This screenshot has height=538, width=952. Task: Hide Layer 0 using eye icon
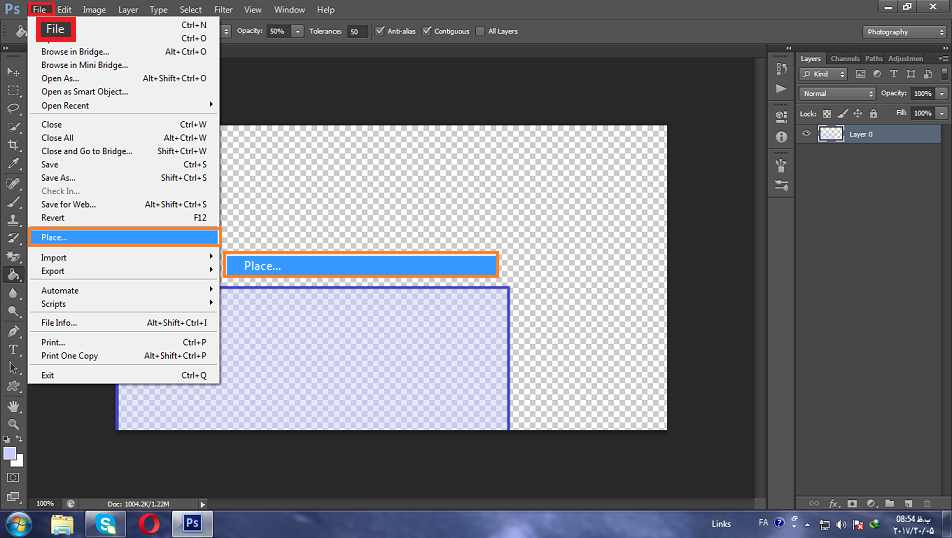click(x=806, y=134)
